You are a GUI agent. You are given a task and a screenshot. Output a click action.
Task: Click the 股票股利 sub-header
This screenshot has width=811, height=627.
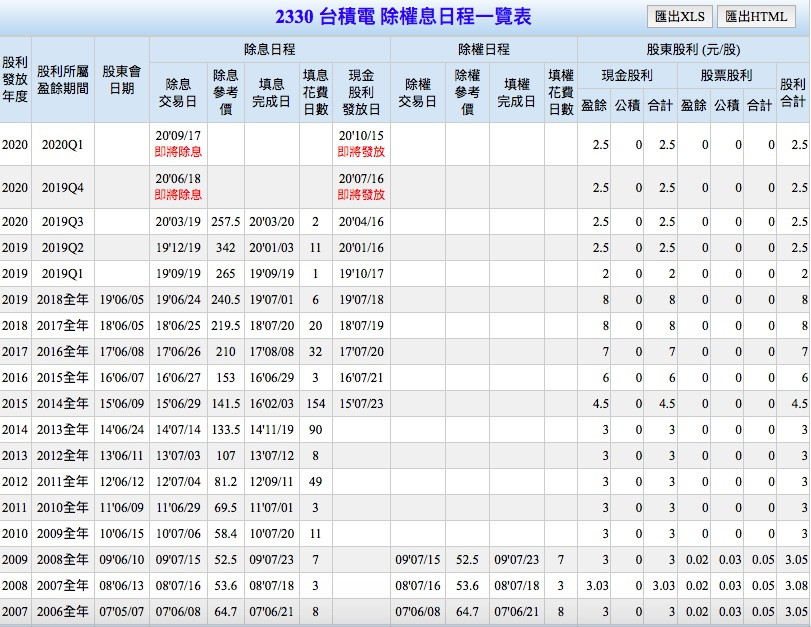(x=726, y=76)
